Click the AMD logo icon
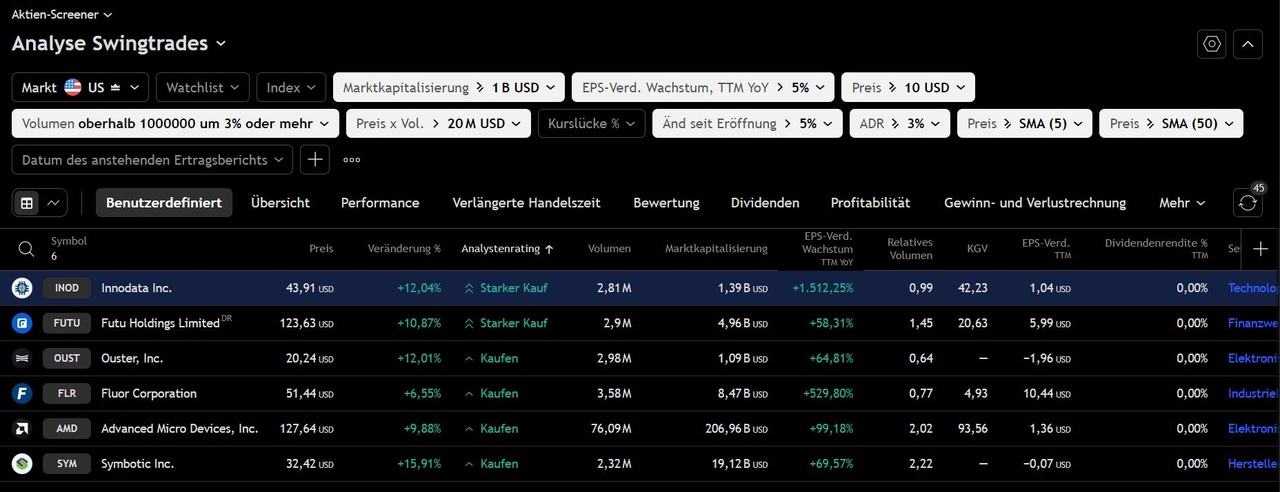Viewport: 1280px width, 492px height. click(22, 428)
